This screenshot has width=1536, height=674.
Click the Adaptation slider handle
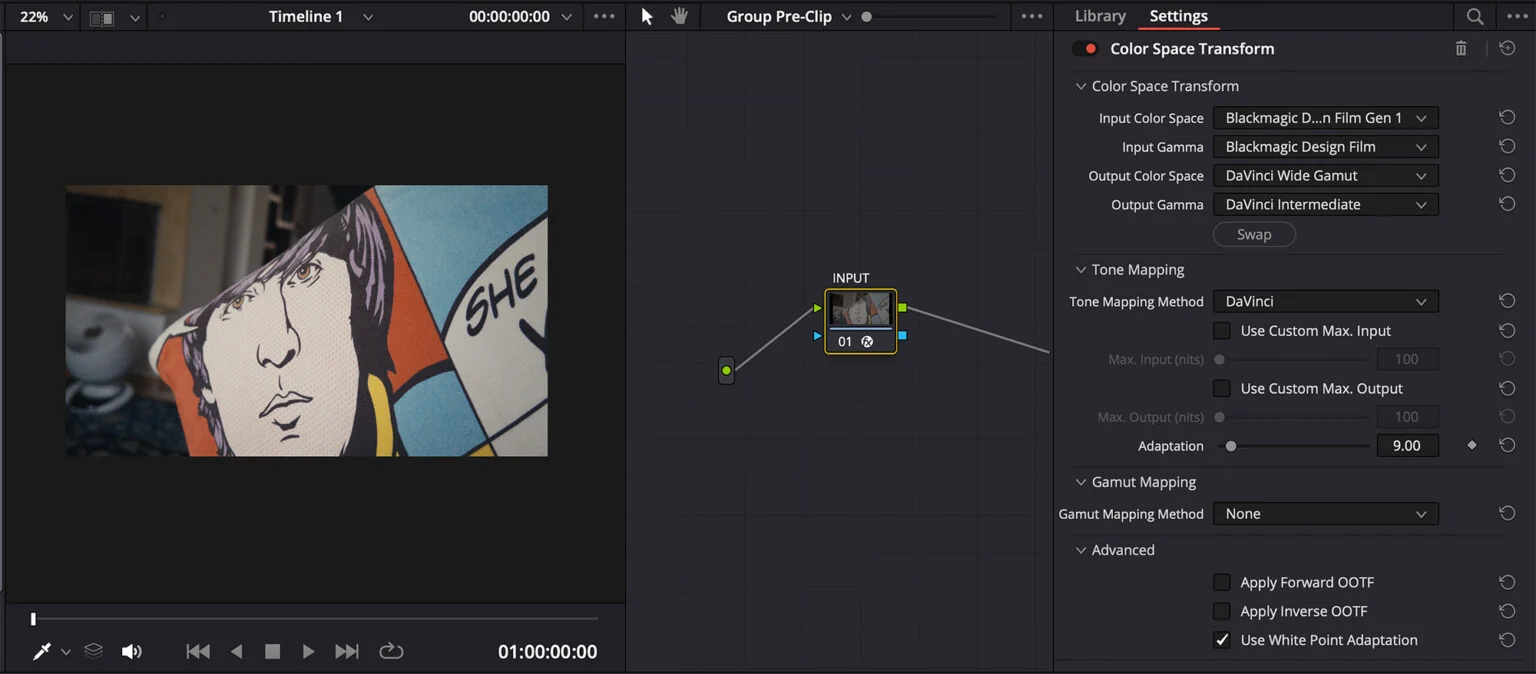(1231, 446)
